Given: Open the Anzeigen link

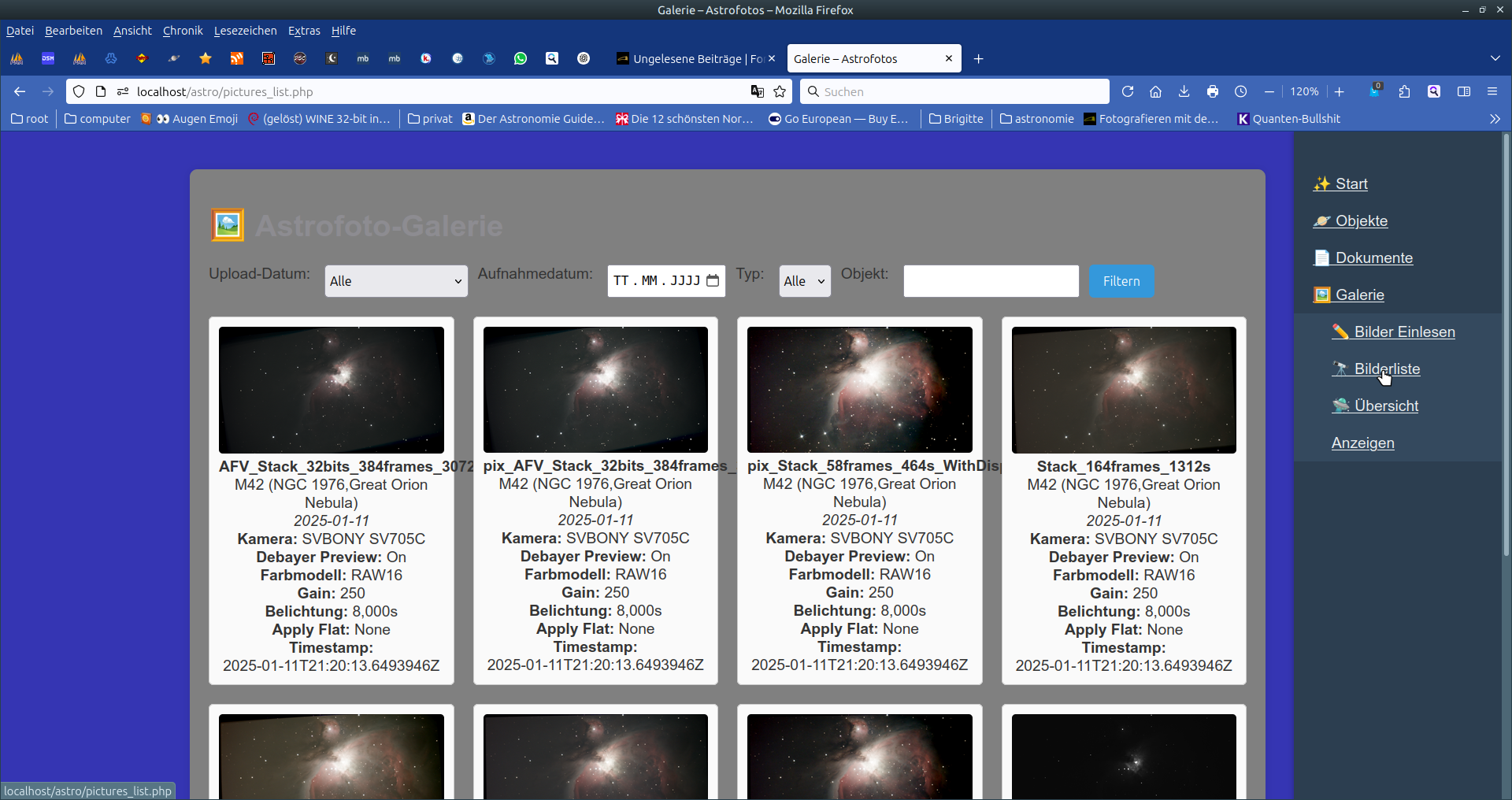Looking at the screenshot, I should (1362, 443).
